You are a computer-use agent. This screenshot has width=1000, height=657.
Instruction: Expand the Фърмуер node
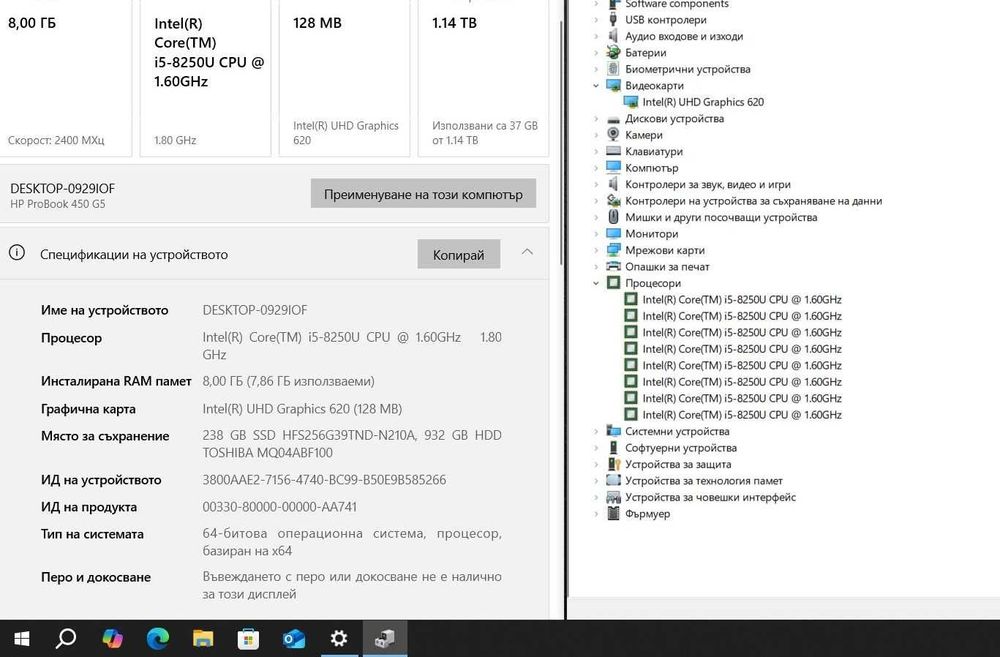[596, 513]
